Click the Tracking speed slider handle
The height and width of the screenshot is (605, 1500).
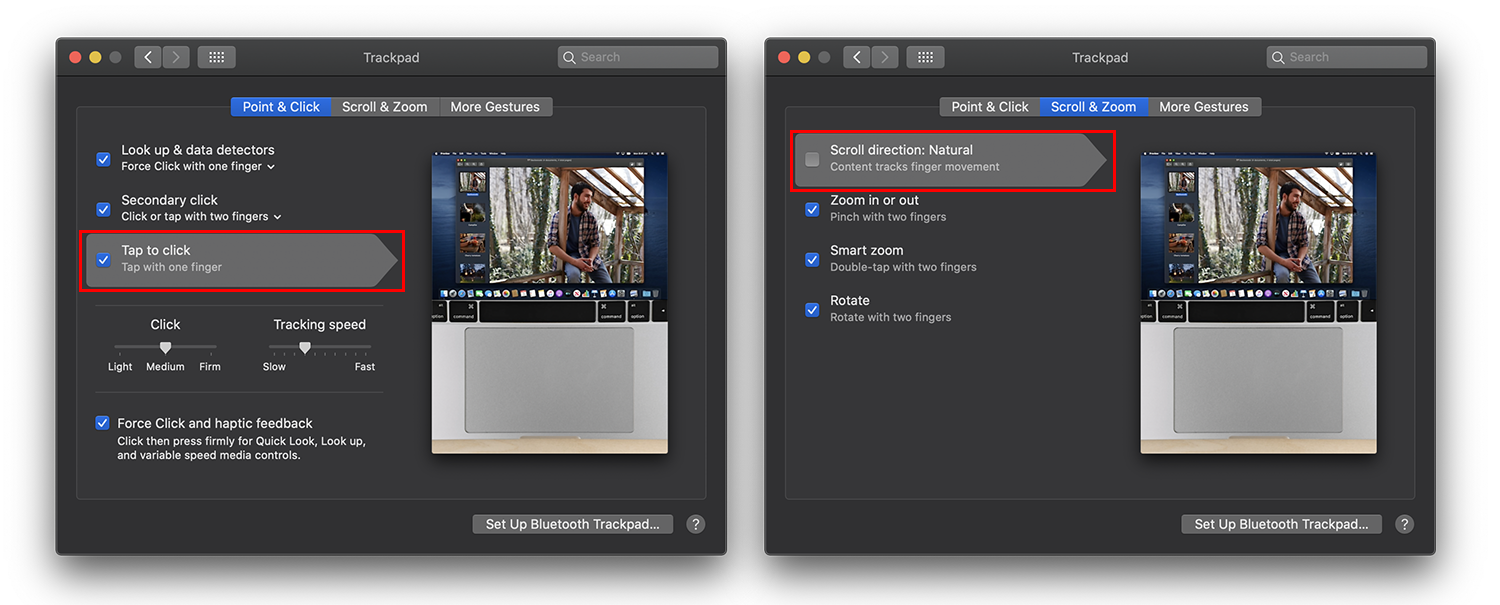tap(305, 347)
